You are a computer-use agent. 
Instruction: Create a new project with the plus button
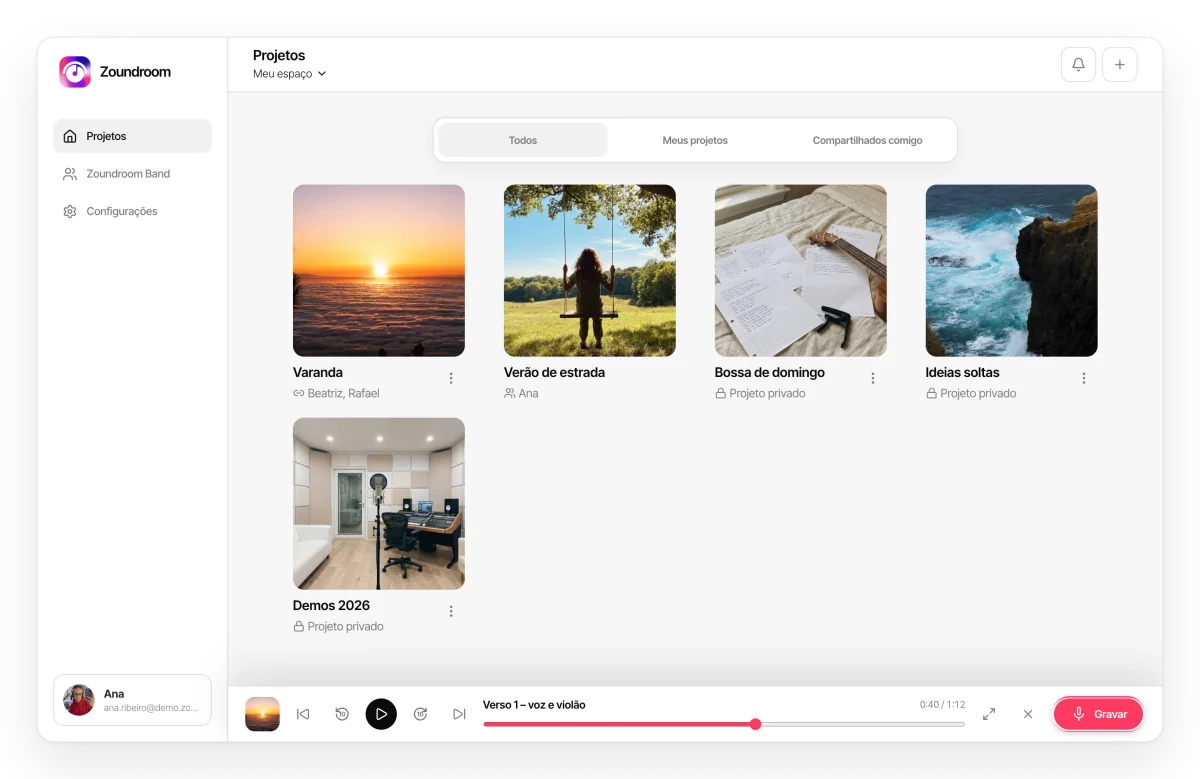[1119, 64]
